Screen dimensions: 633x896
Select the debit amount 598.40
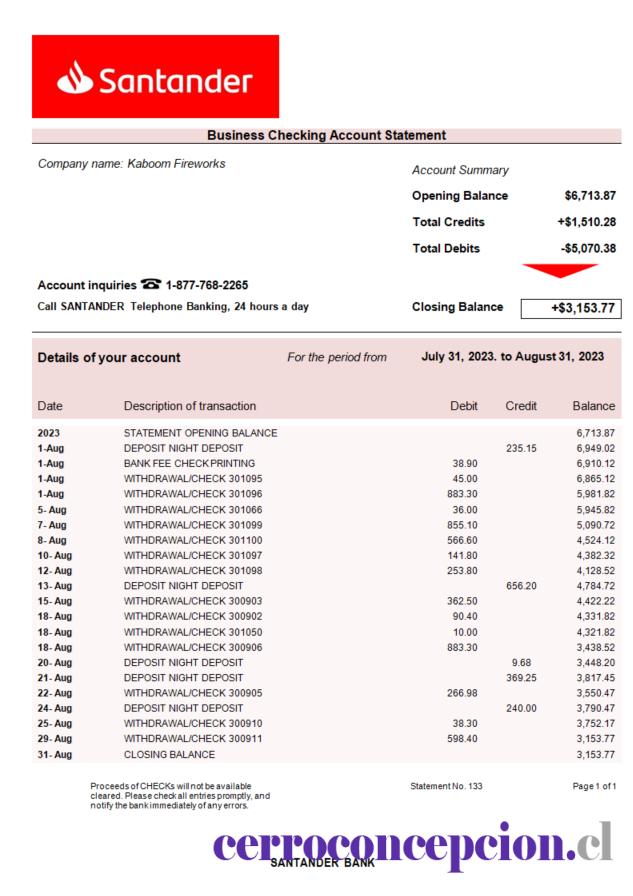pyautogui.click(x=462, y=738)
